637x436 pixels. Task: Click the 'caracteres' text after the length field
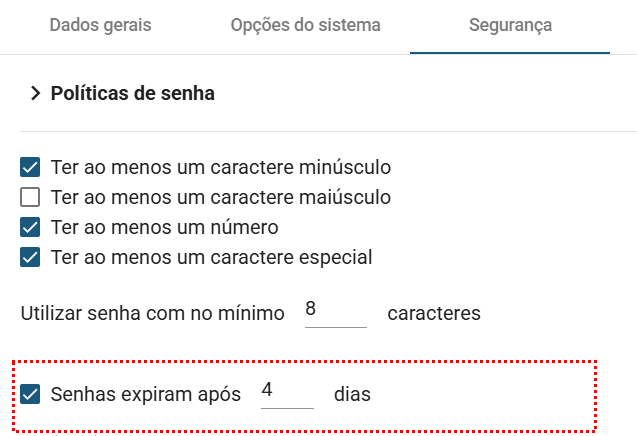click(434, 313)
